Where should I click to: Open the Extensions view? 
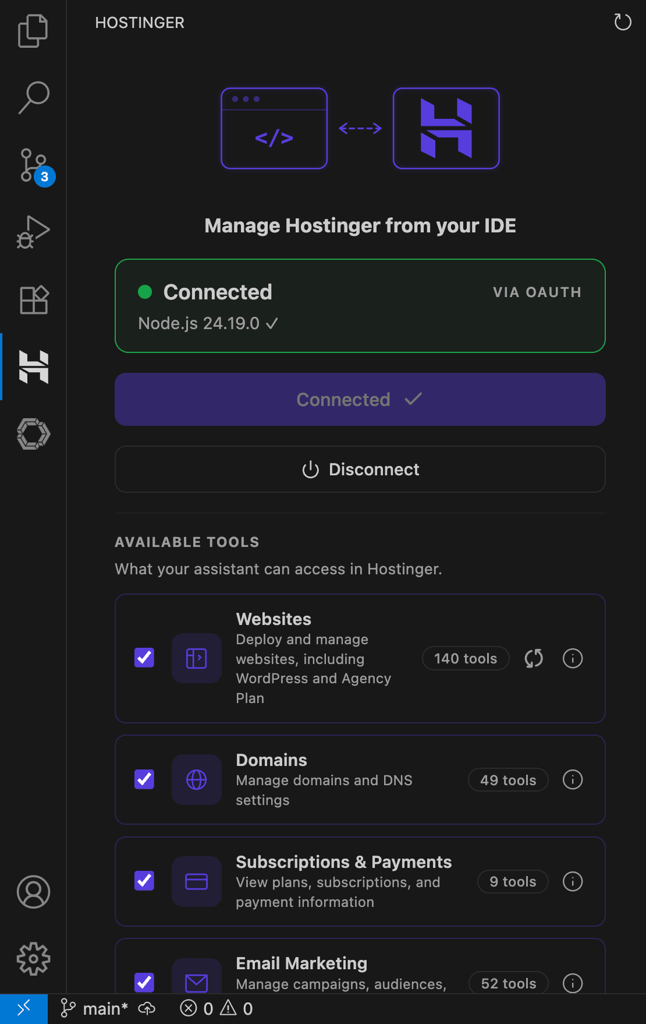(33, 300)
